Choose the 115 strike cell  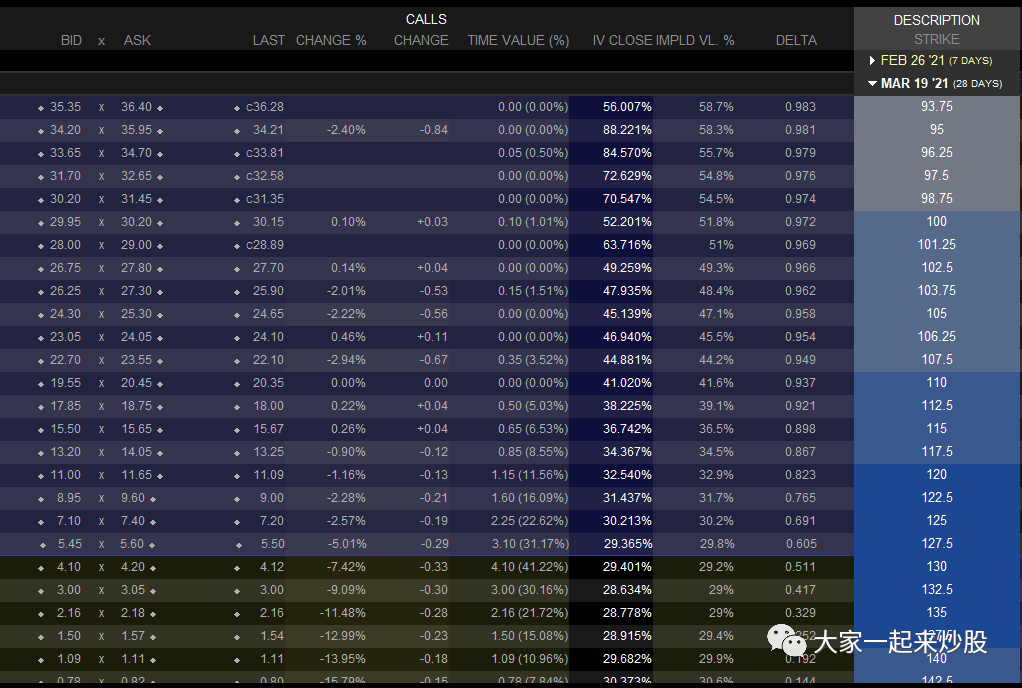point(937,428)
